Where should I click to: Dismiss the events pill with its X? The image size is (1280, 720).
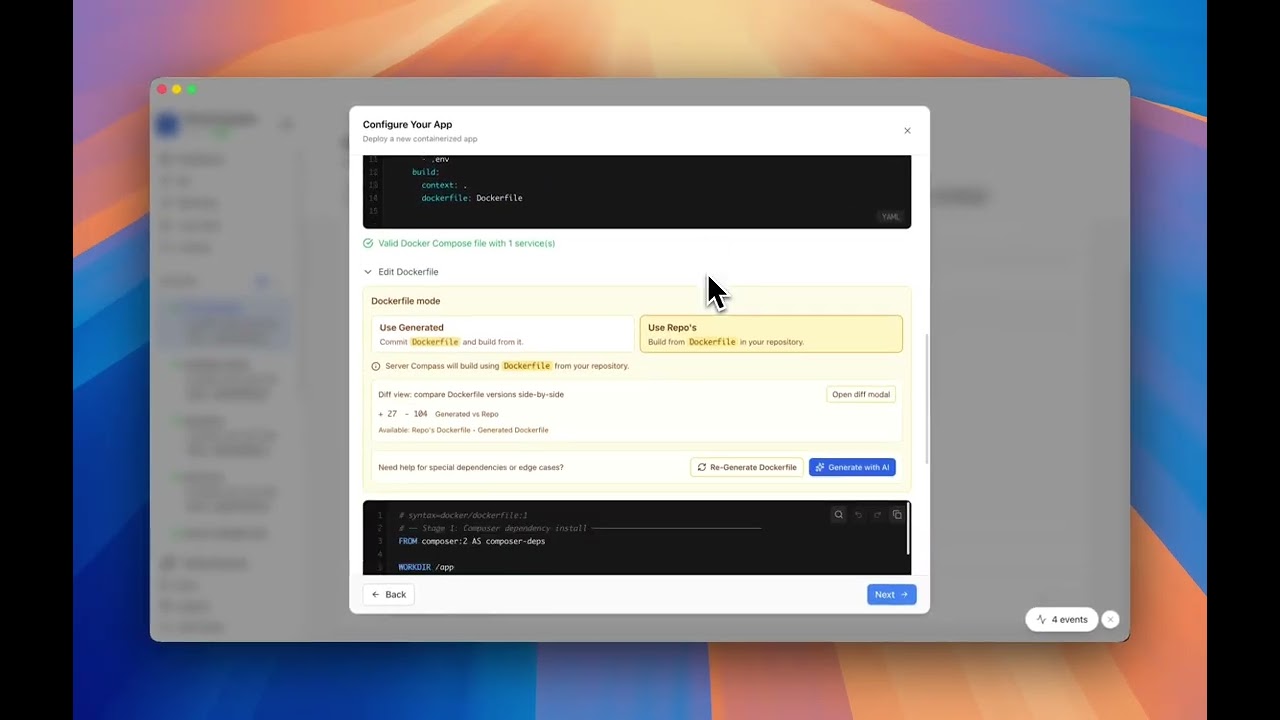tap(1110, 619)
